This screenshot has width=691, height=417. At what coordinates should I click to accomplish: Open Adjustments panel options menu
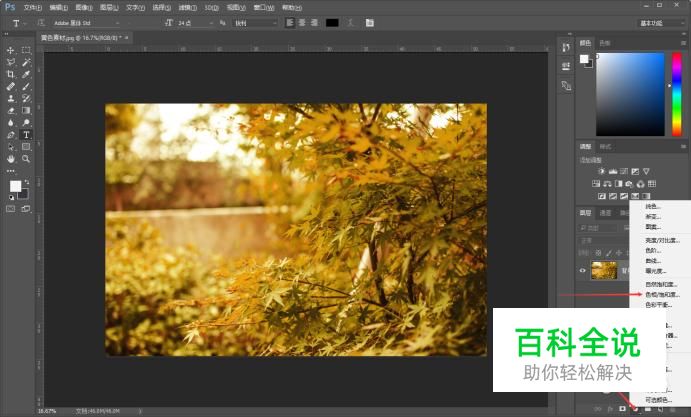tap(684, 146)
